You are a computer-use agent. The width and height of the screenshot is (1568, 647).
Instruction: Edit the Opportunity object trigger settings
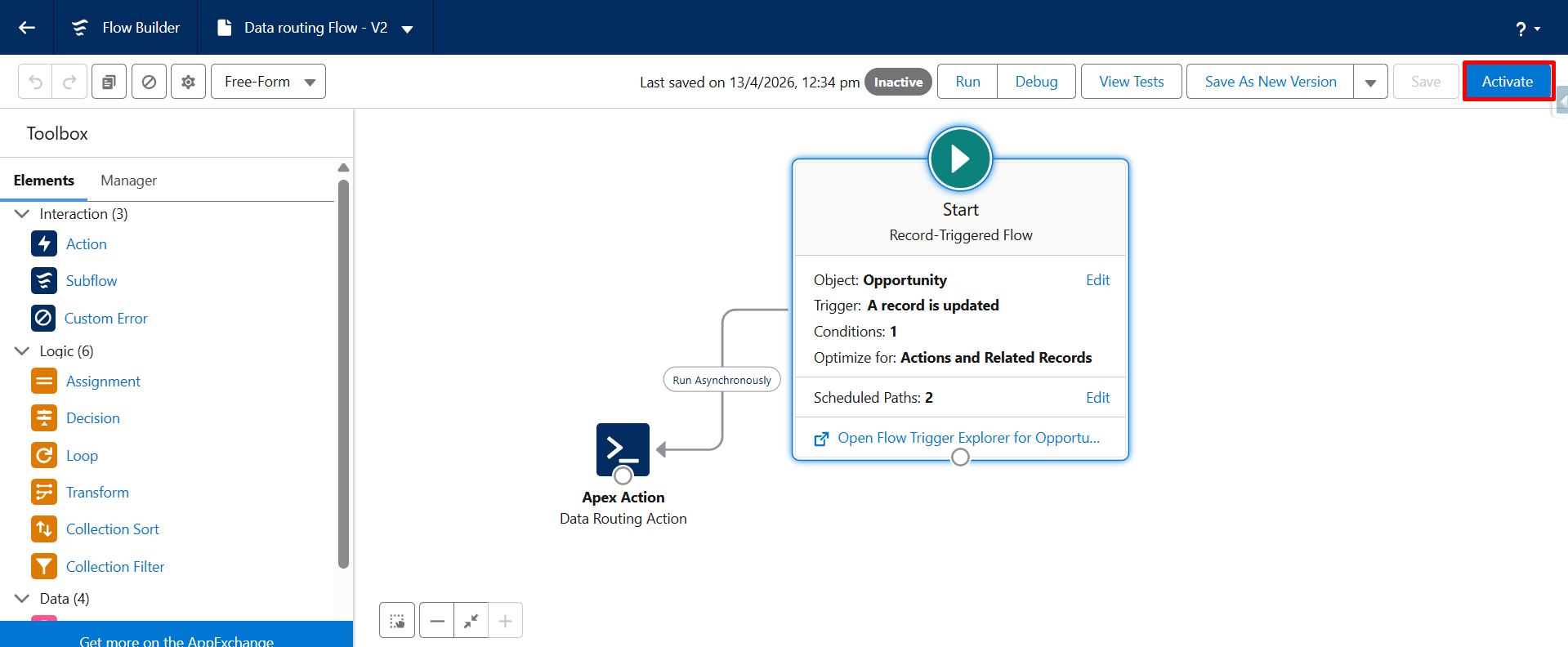pyautogui.click(x=1097, y=280)
